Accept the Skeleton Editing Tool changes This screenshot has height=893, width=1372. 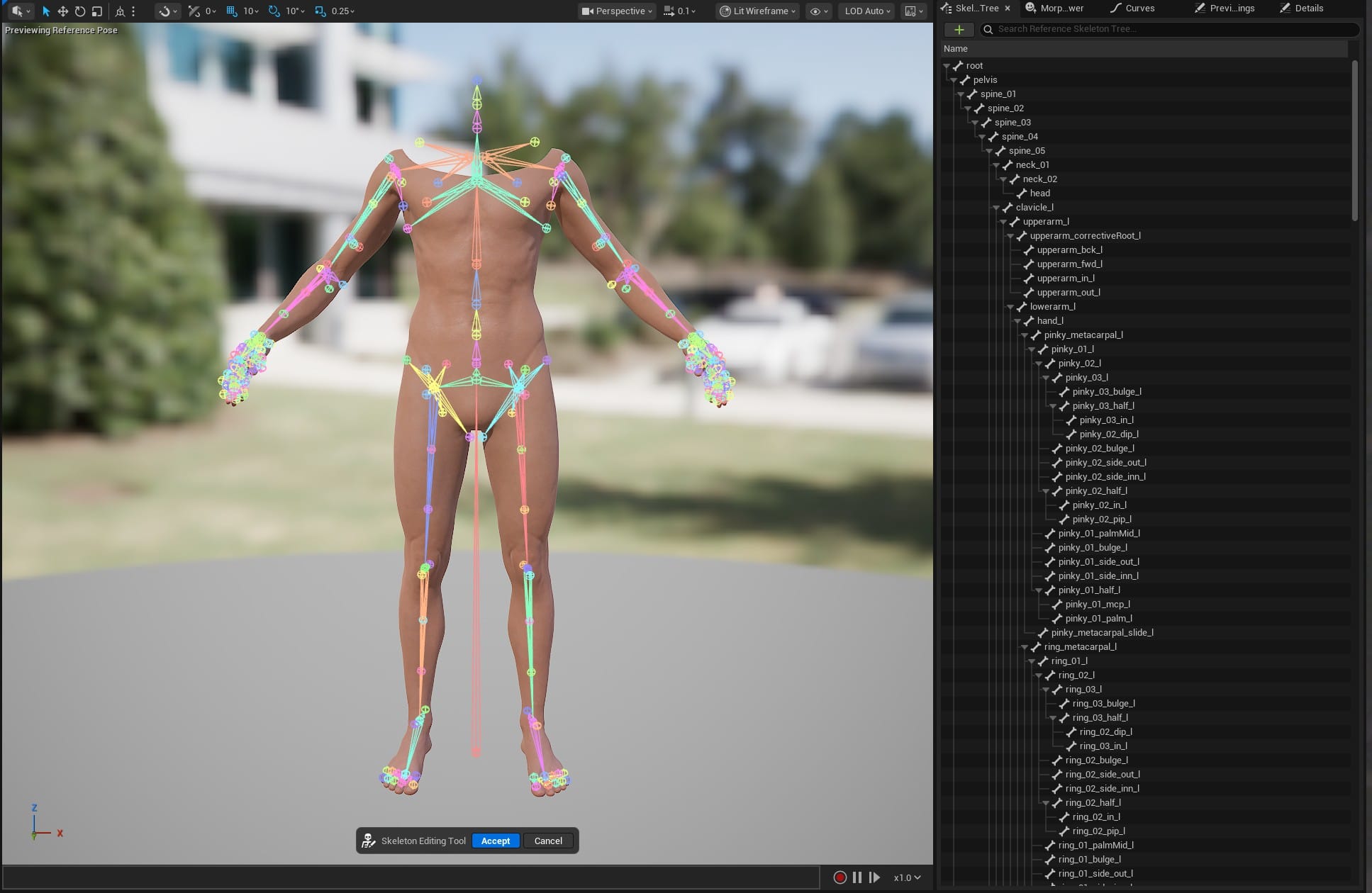[x=496, y=841]
